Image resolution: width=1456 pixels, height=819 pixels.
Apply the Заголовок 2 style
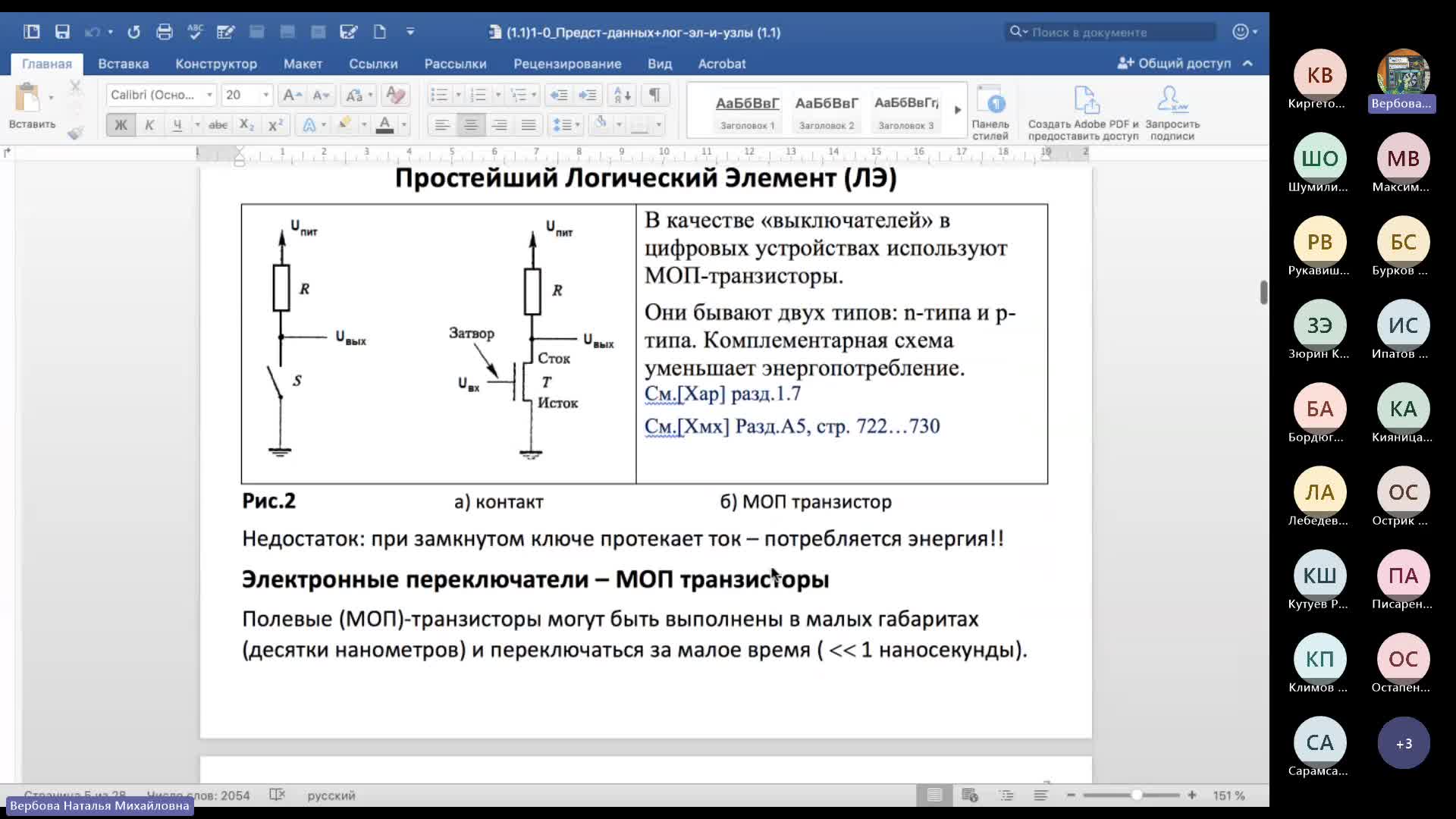pyautogui.click(x=827, y=111)
